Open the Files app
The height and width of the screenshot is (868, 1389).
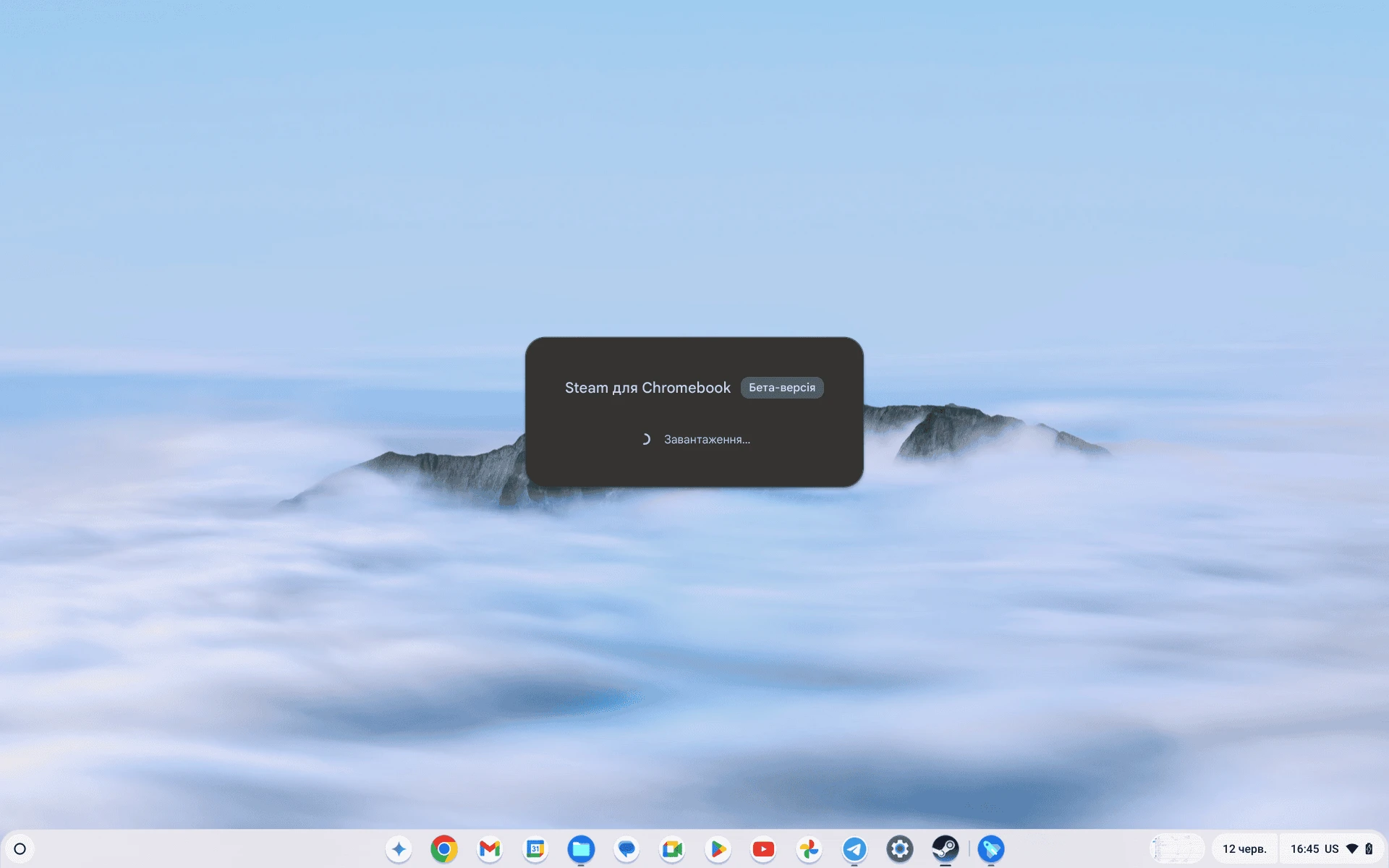[x=581, y=848]
